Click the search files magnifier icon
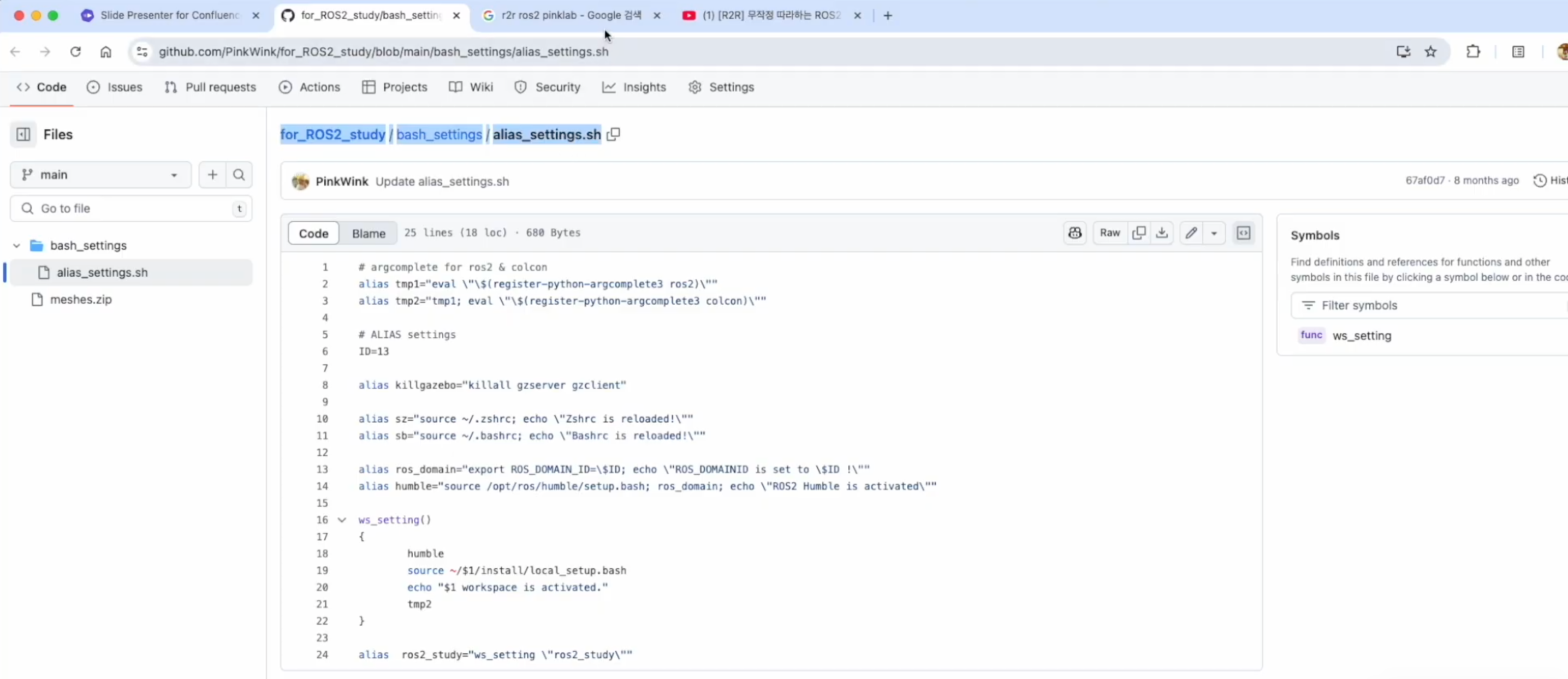 [x=239, y=175]
